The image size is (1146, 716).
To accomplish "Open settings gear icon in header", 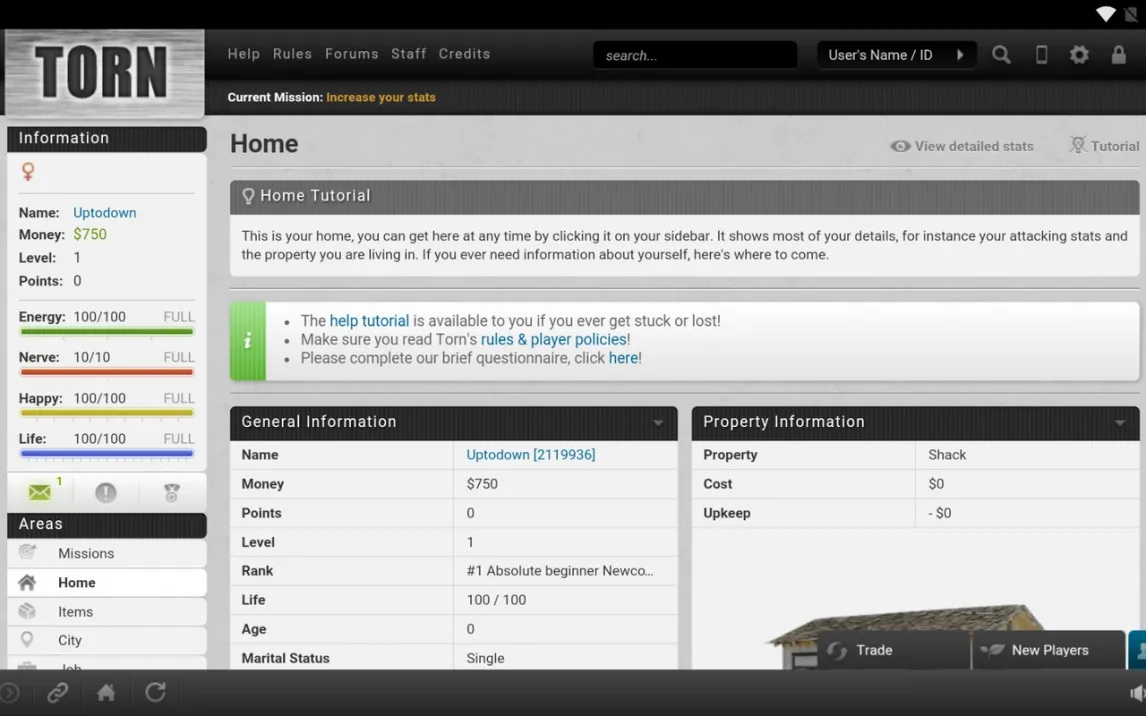I will tap(1079, 55).
